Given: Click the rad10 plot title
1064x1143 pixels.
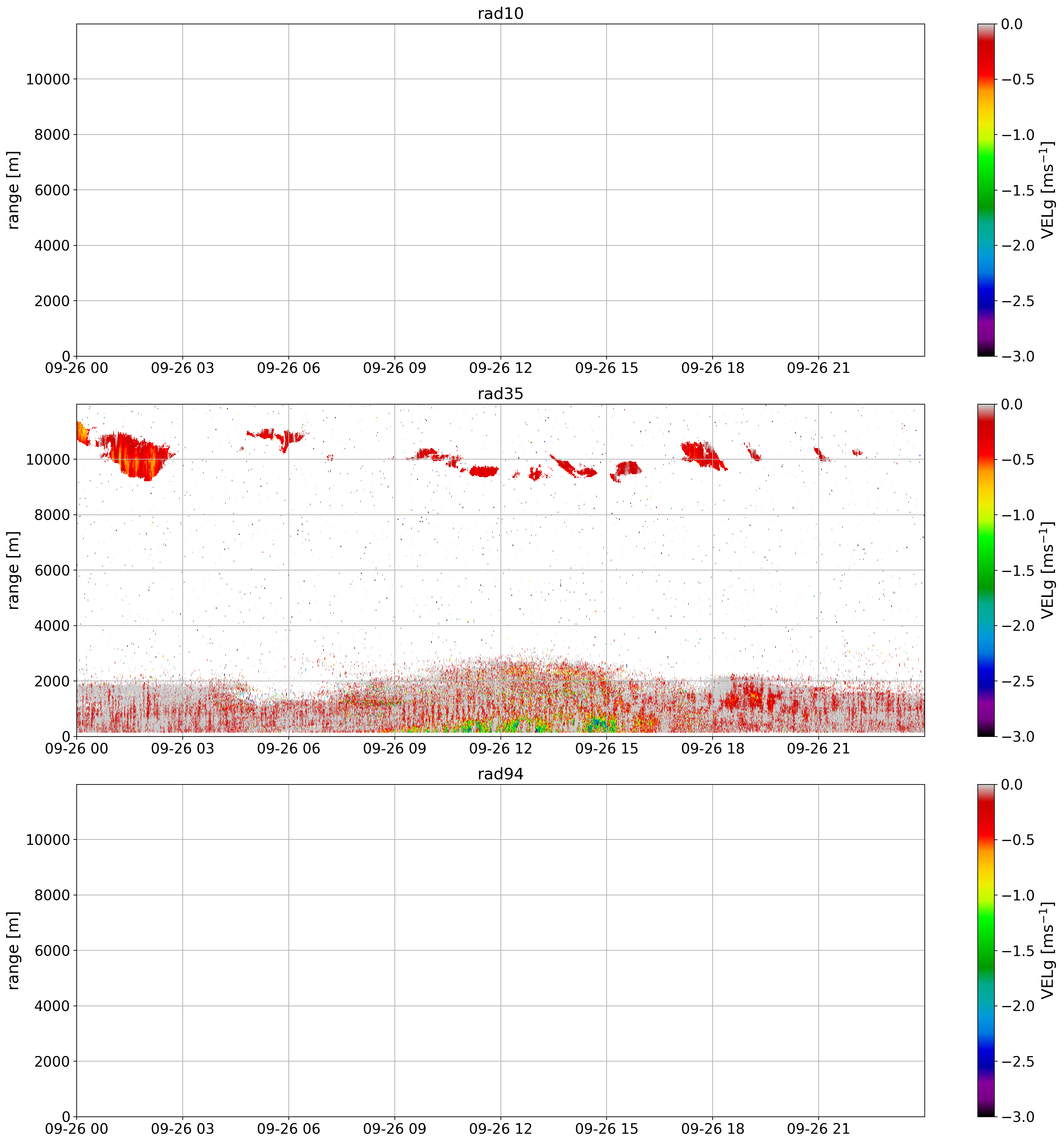Looking at the screenshot, I should click(500, 13).
